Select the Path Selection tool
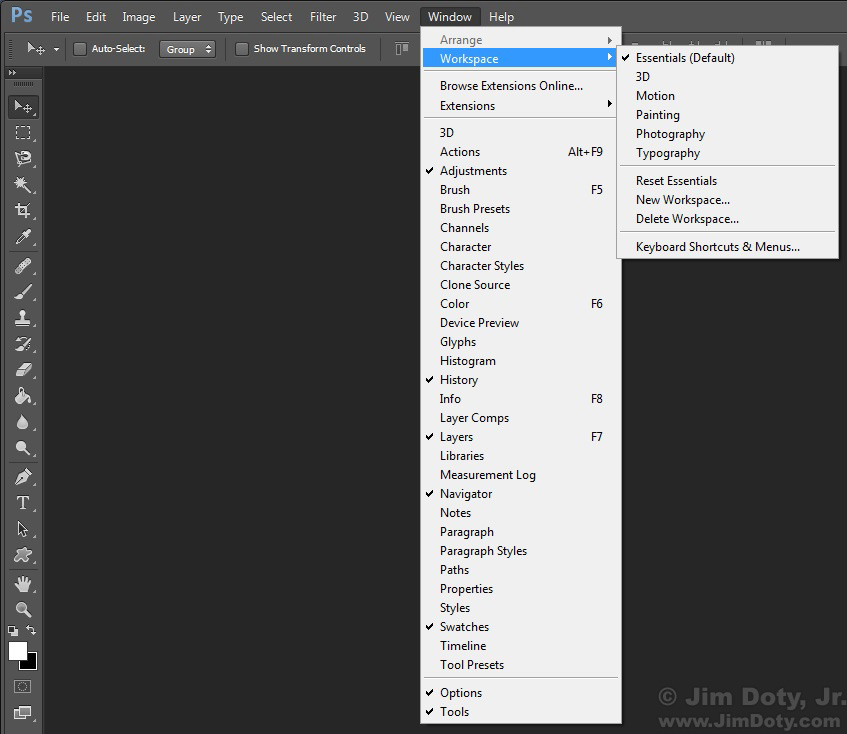Image resolution: width=847 pixels, height=734 pixels. (23, 529)
